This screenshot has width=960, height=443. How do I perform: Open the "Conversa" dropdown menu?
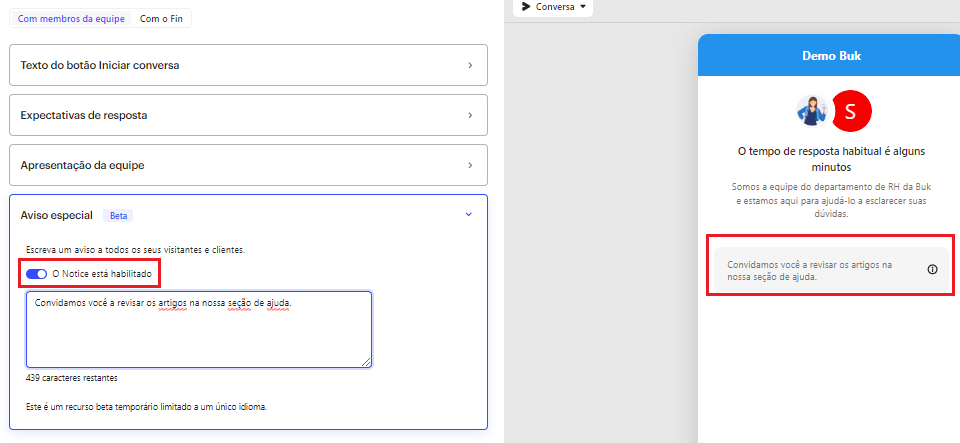click(x=556, y=7)
